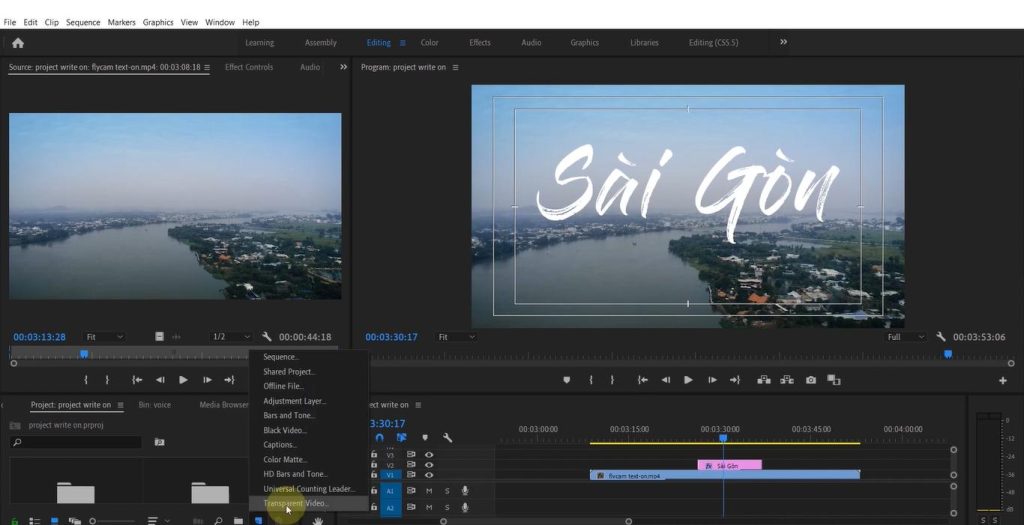
Task: Open the Graphics menu in menu bar
Action: click(x=158, y=22)
